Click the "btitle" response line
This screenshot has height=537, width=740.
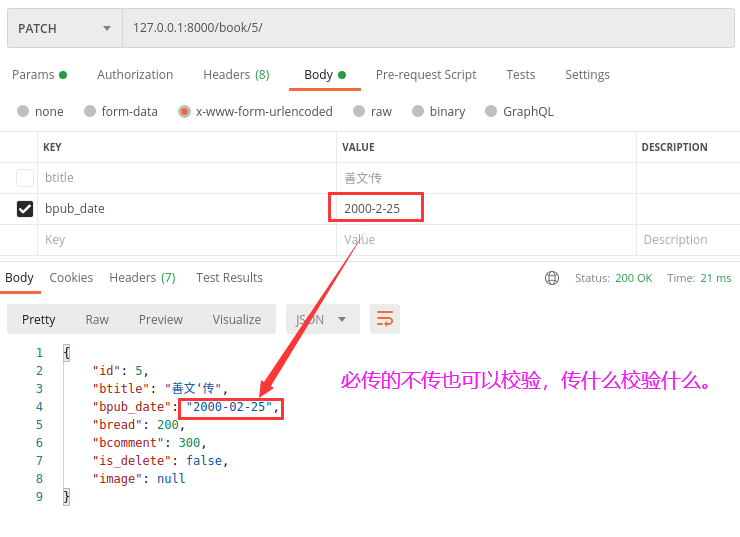[160, 389]
